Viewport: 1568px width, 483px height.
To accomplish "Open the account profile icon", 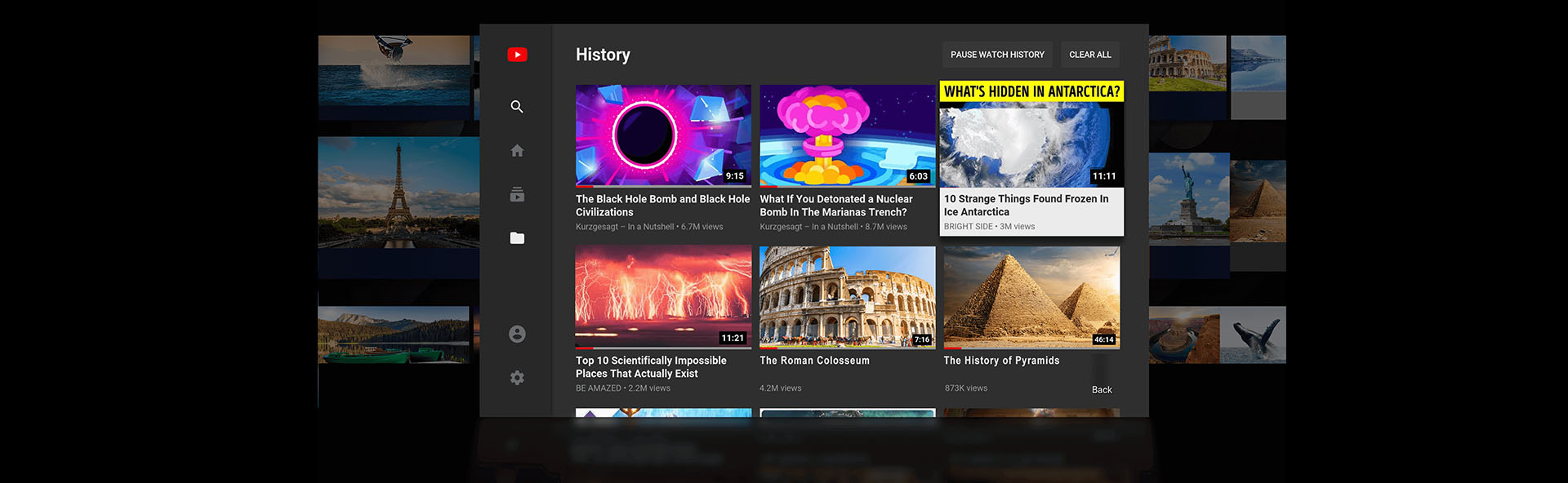I will click(517, 335).
